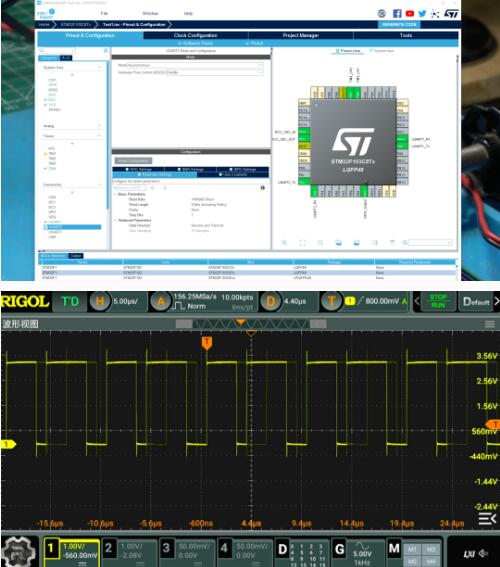
Task: Tap the waveform overview navigation bar
Action: point(251,324)
